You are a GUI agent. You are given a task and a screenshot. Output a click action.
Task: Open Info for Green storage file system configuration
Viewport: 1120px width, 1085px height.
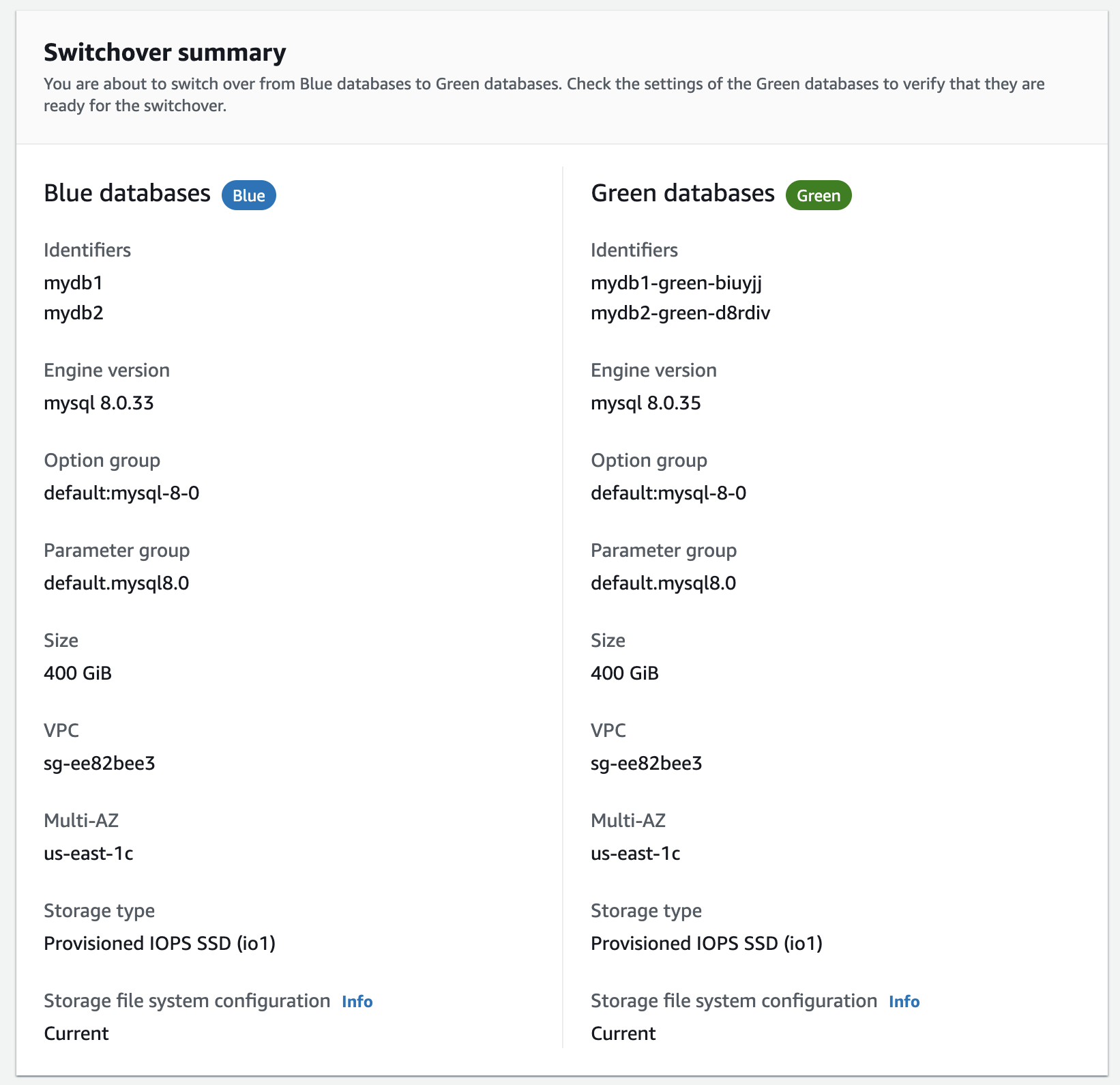click(x=904, y=1001)
